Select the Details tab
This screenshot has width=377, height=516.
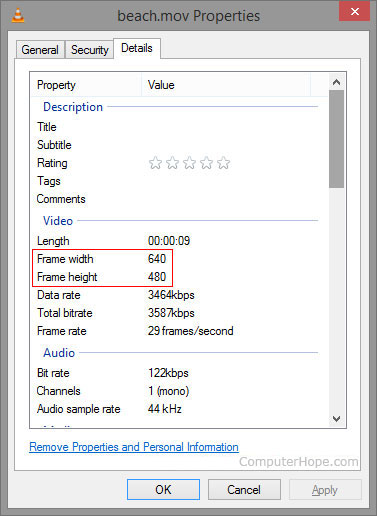point(137,48)
